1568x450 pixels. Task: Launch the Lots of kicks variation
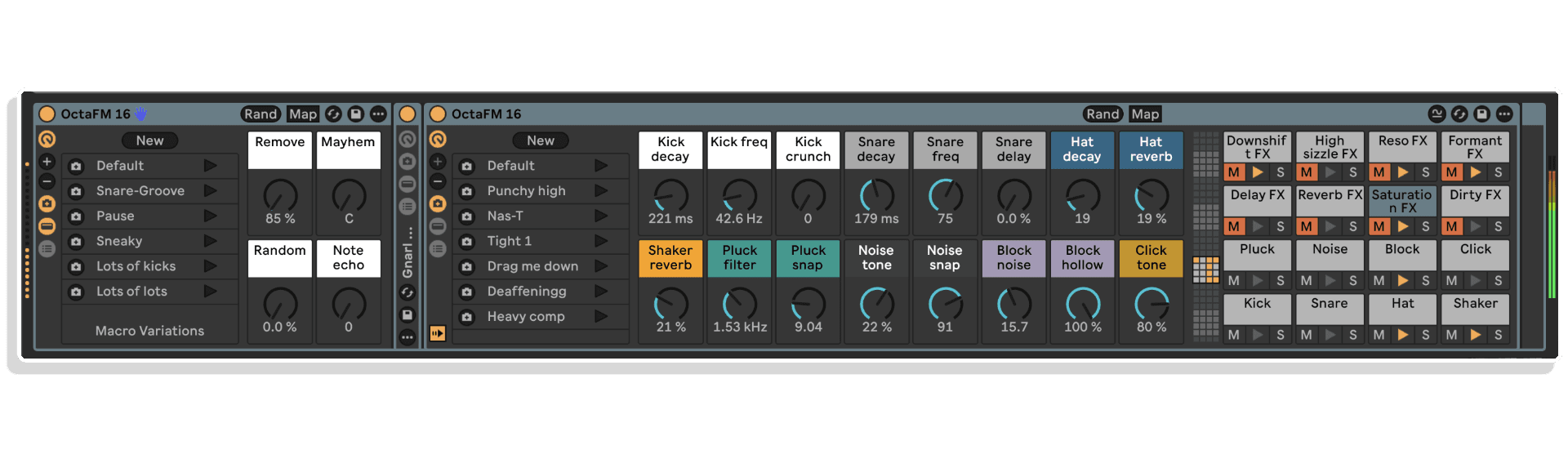[x=211, y=266]
